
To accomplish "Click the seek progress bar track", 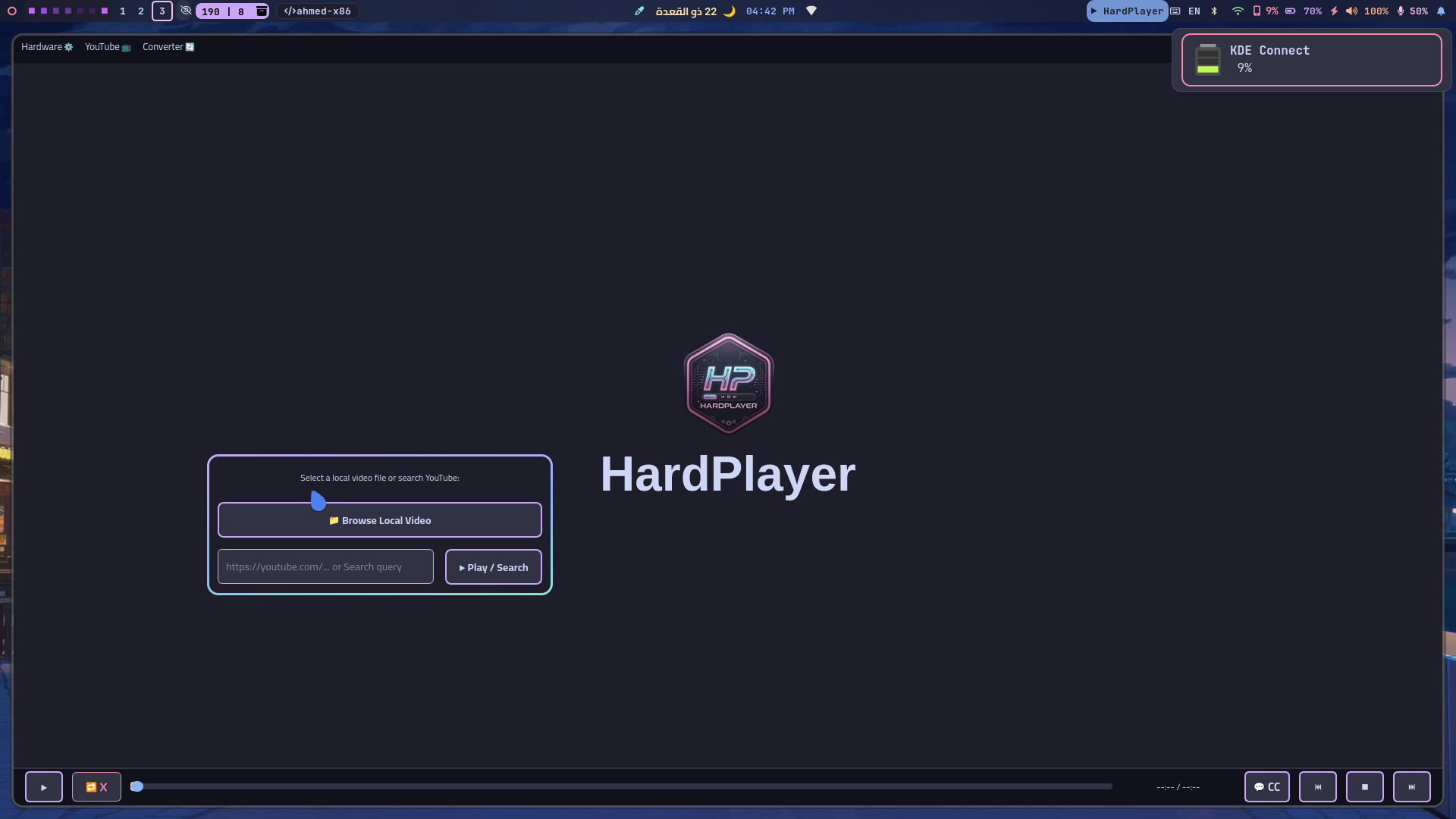I will [622, 786].
